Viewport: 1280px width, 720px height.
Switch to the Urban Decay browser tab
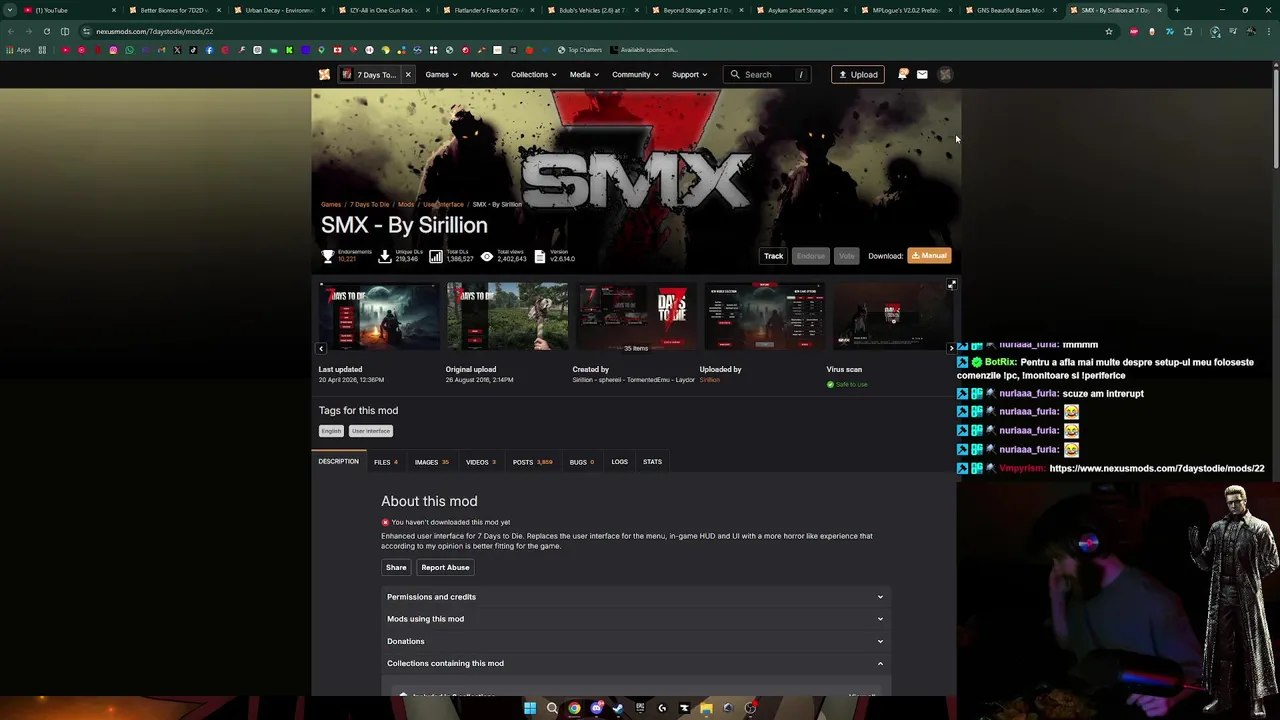click(279, 10)
